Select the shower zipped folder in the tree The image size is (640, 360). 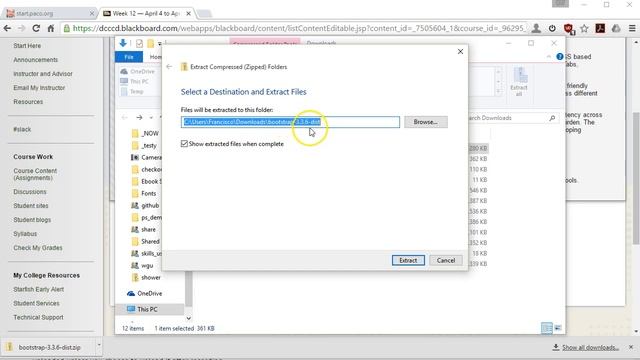coord(146,278)
